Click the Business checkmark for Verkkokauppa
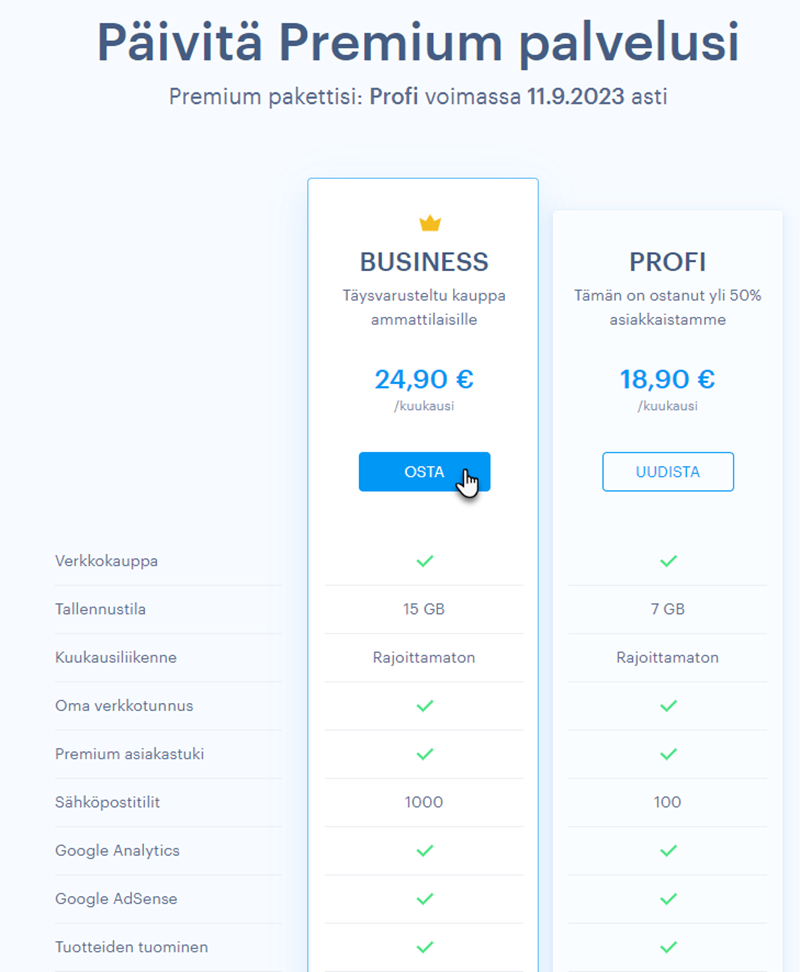 click(x=424, y=561)
